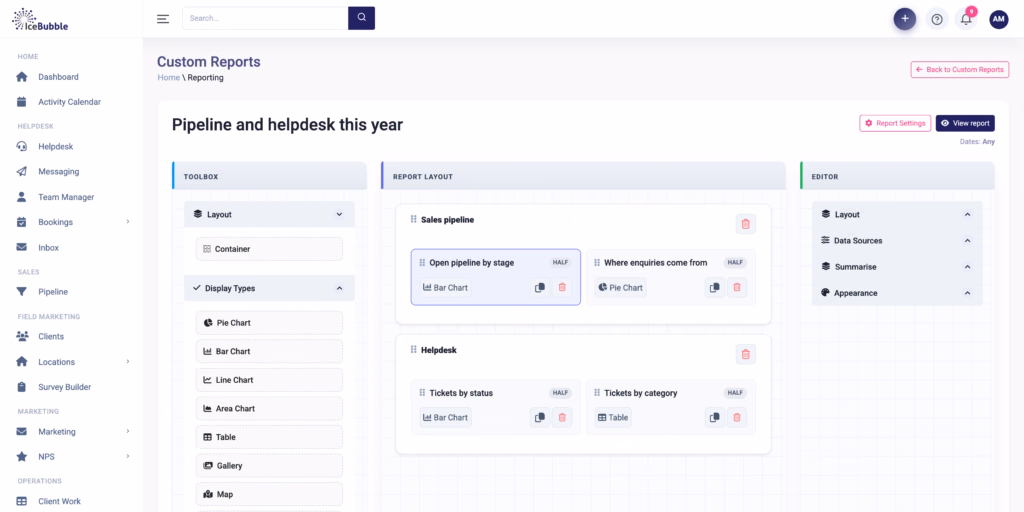
Task: Open Report Settings
Action: point(895,123)
